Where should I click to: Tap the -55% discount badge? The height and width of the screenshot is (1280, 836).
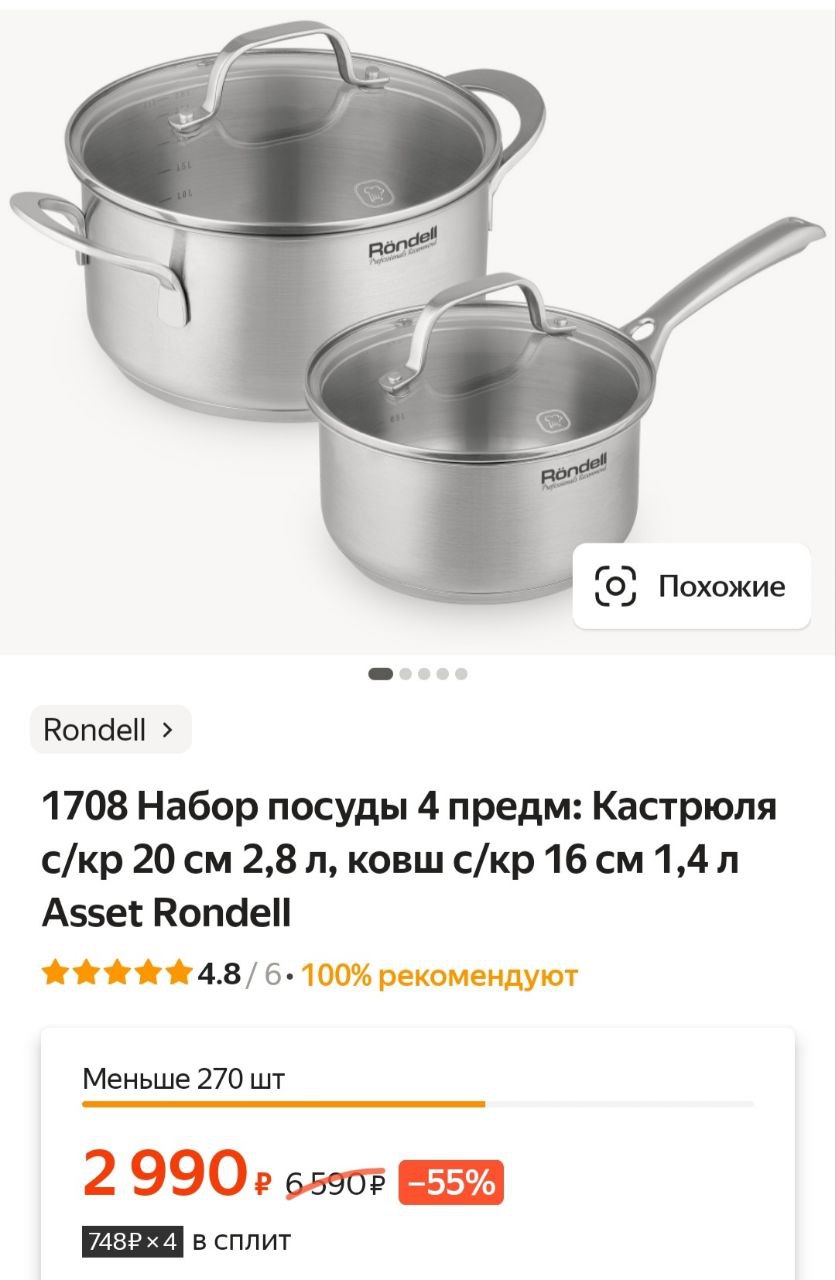point(451,1183)
